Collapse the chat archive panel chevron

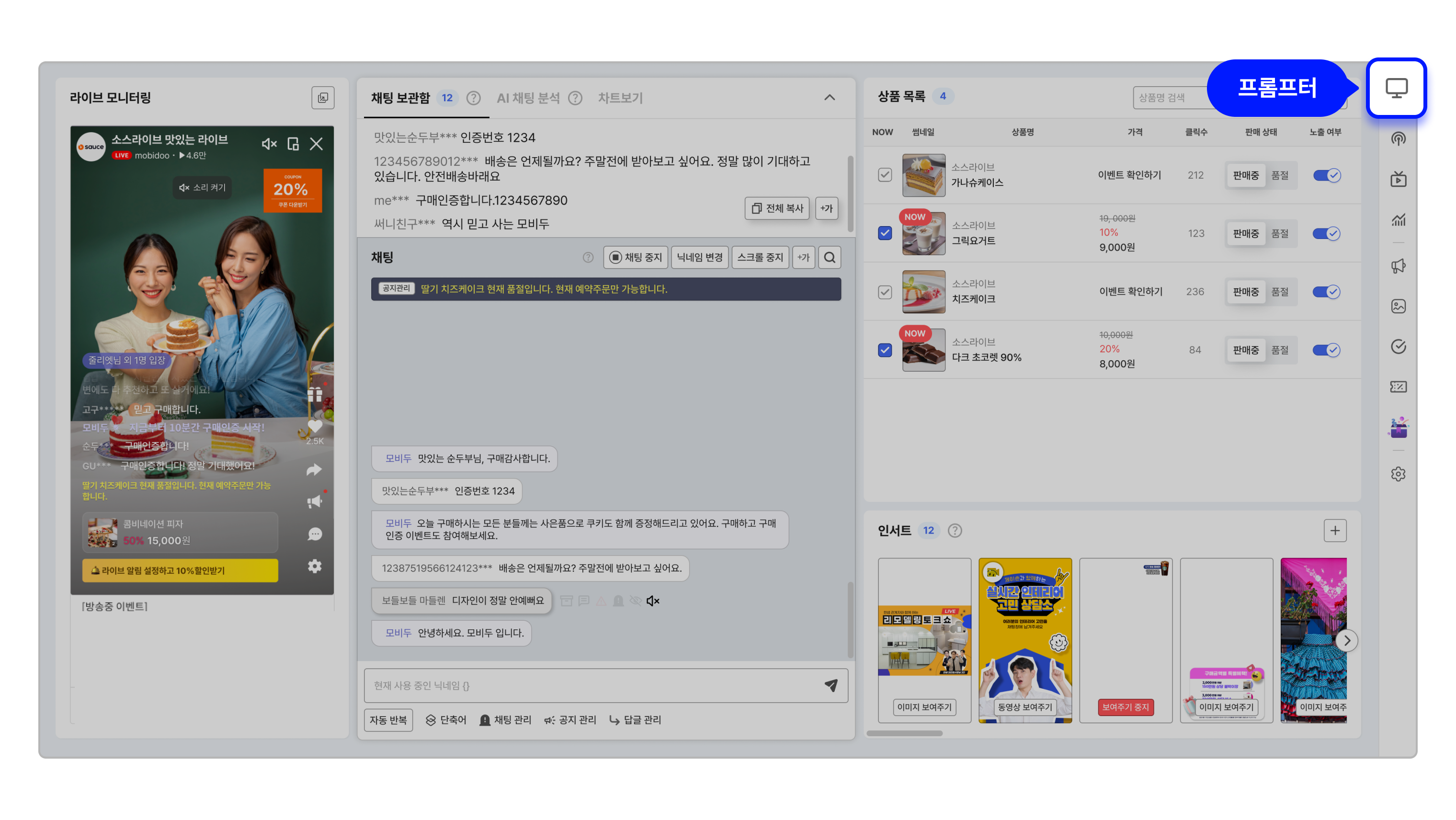pyautogui.click(x=829, y=98)
